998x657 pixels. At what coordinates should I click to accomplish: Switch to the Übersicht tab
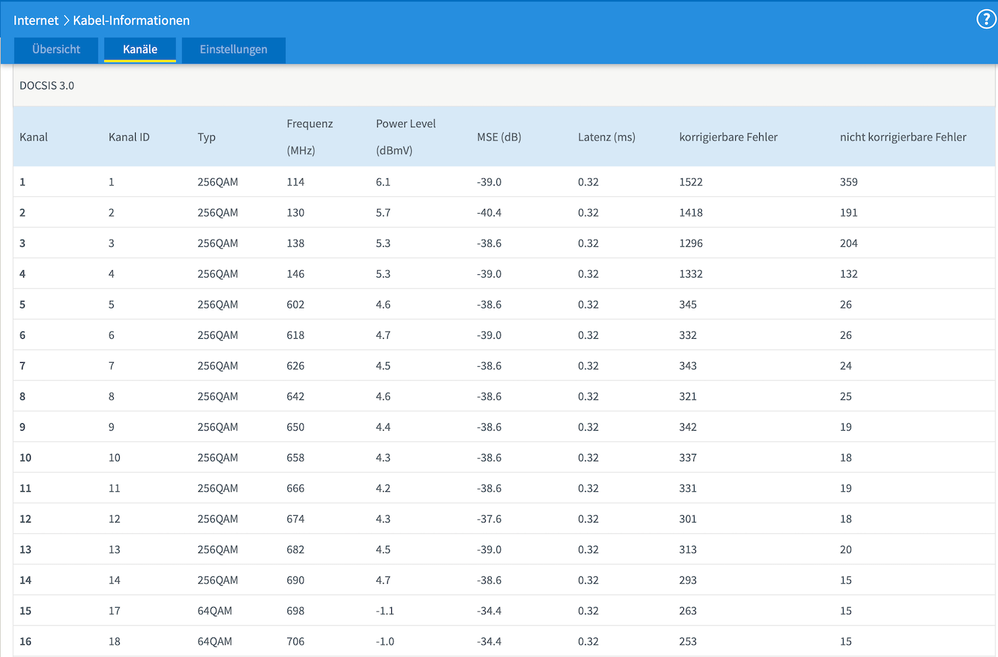tap(55, 49)
